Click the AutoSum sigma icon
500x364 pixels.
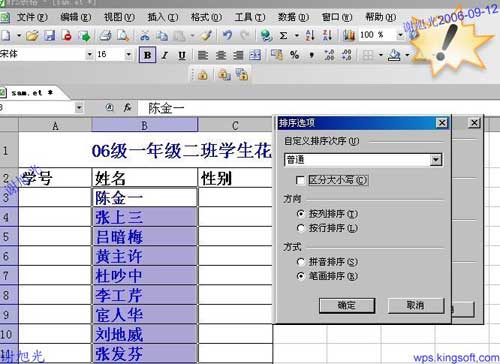(283, 35)
